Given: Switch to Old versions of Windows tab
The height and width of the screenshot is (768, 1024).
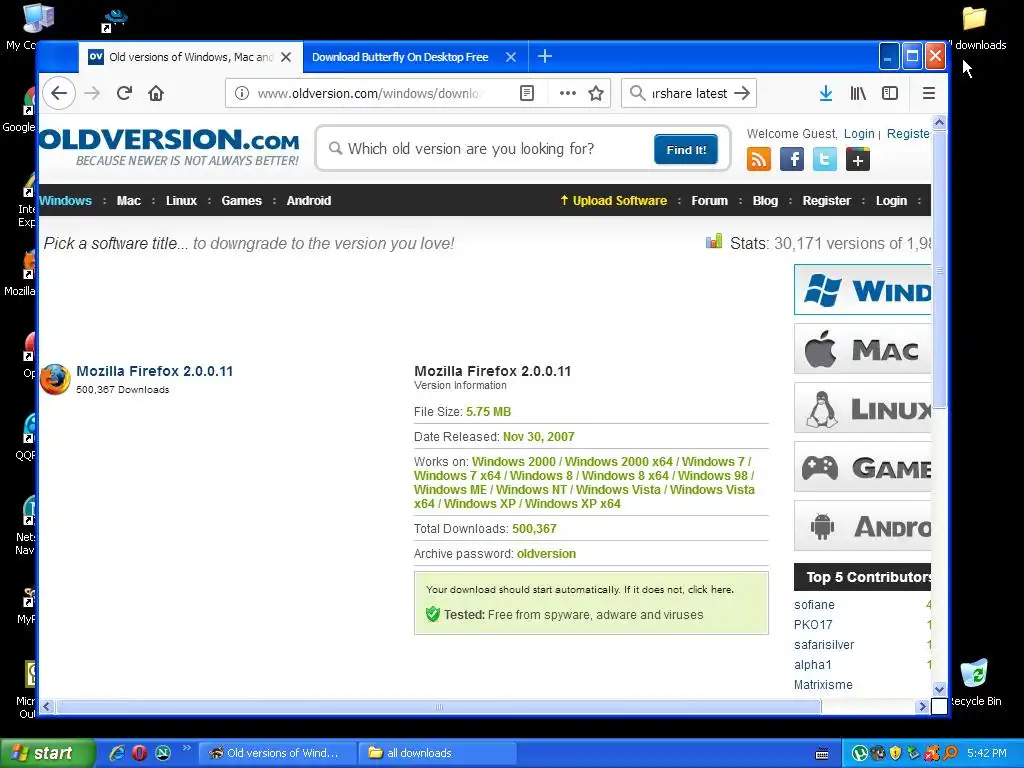Looking at the screenshot, I should click(191, 57).
